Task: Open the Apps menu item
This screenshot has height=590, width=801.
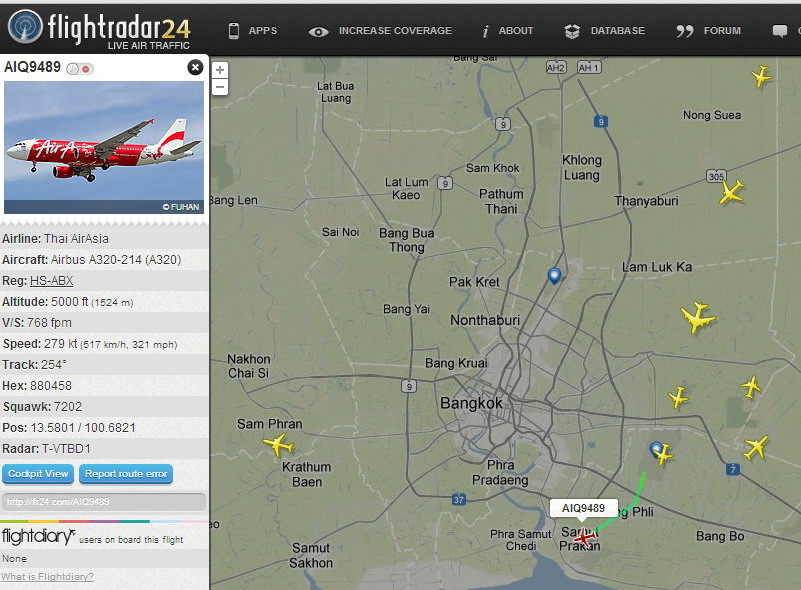Action: pos(253,31)
